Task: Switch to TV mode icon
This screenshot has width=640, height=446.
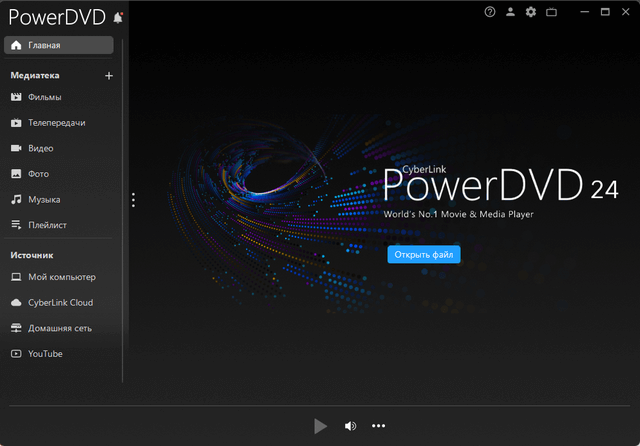Action: [551, 12]
